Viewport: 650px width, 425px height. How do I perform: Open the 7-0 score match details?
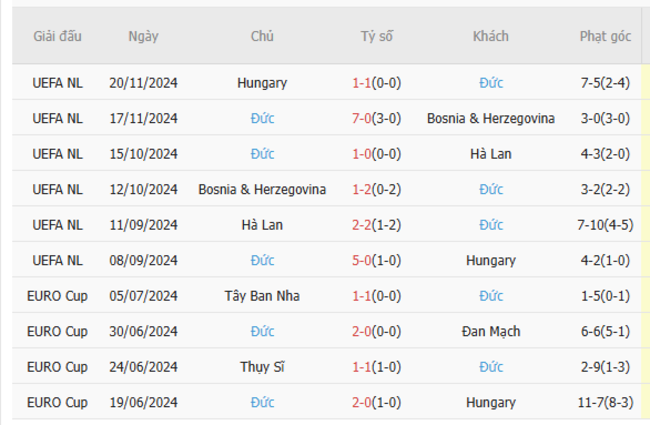point(377,118)
